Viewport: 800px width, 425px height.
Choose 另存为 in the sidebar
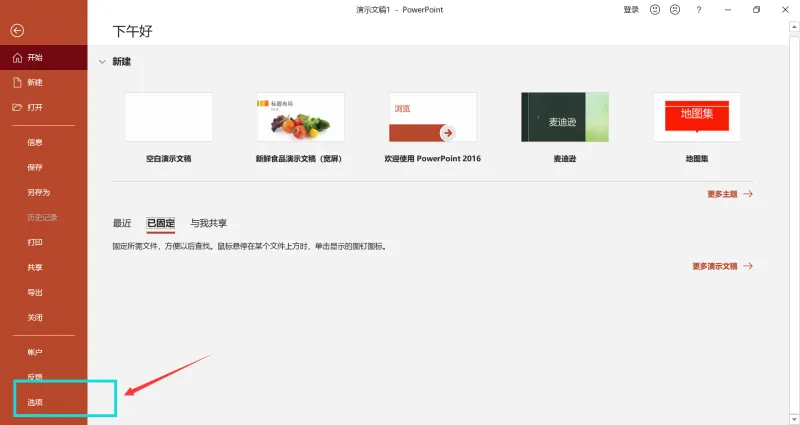click(39, 192)
